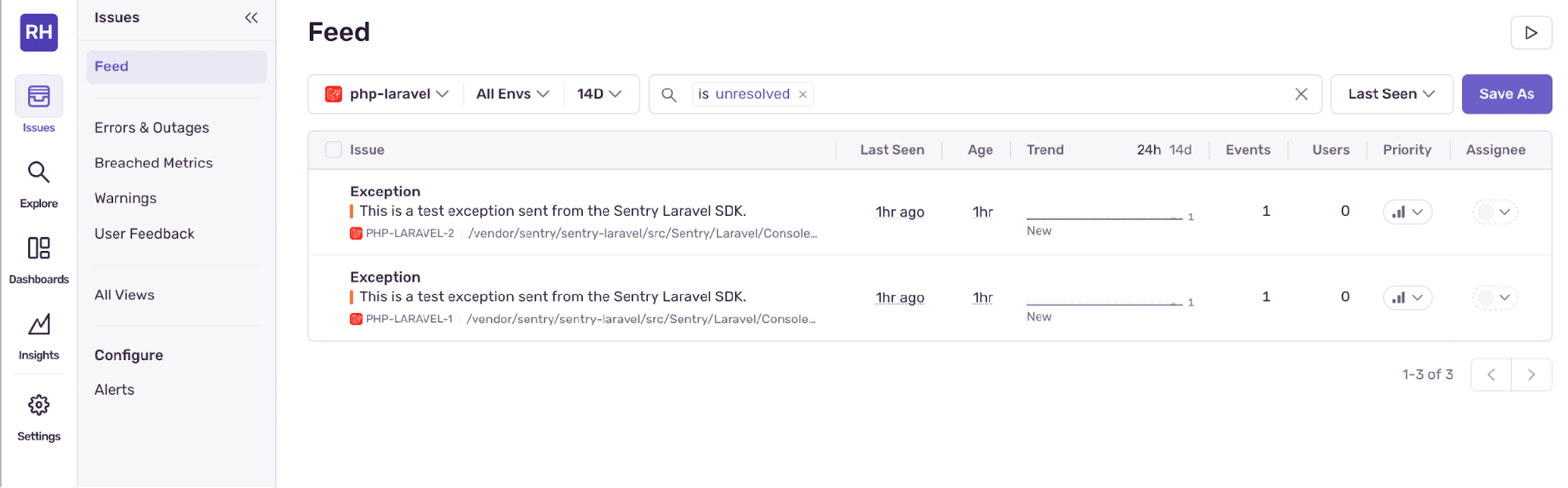
Task: Remove the 'is unresolved' filter token
Action: pos(802,94)
